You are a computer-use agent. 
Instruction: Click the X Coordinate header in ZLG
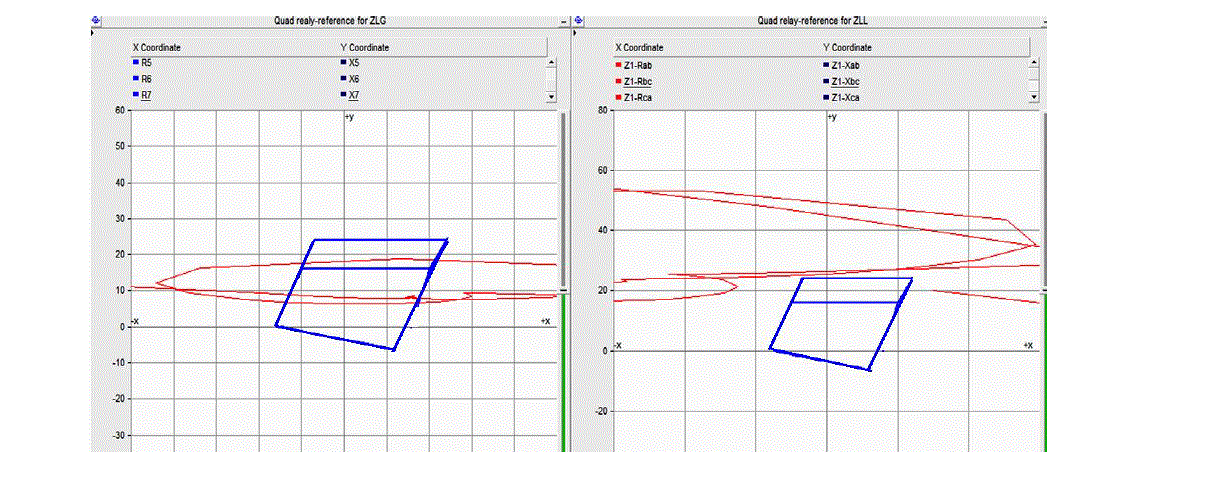click(157, 47)
